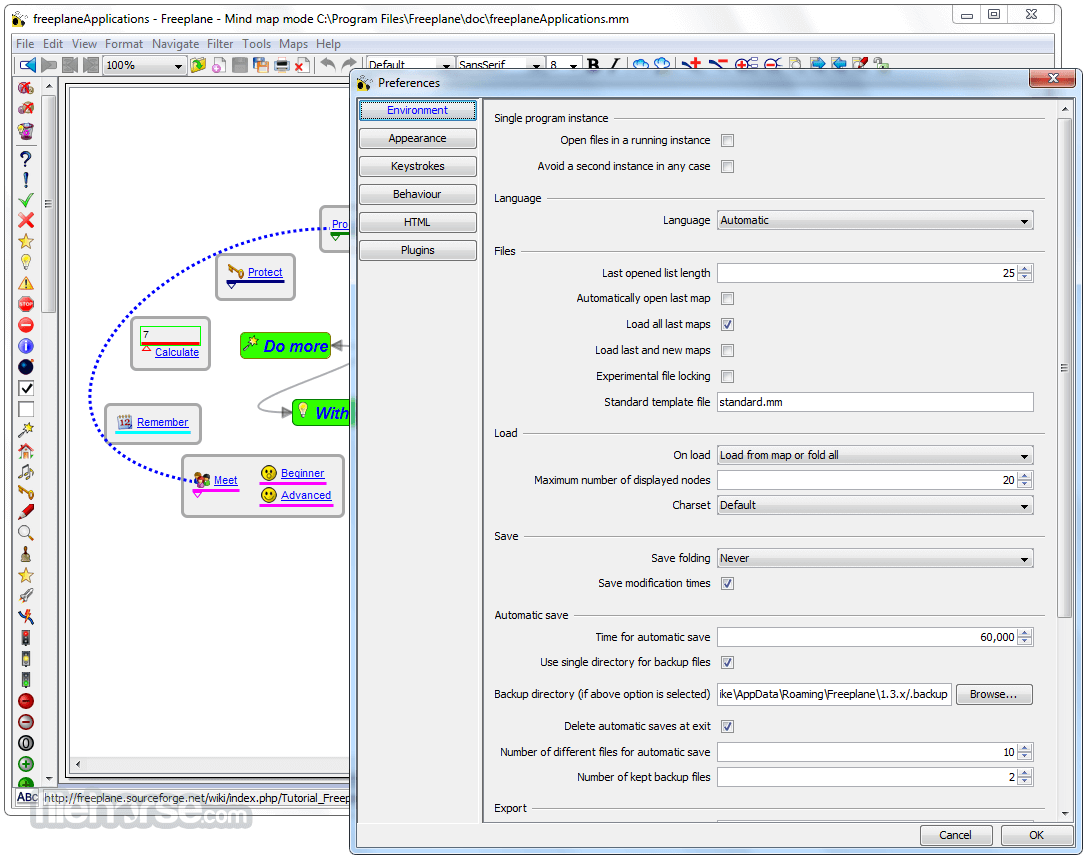
Task: Open the On load dropdown
Action: tap(875, 455)
